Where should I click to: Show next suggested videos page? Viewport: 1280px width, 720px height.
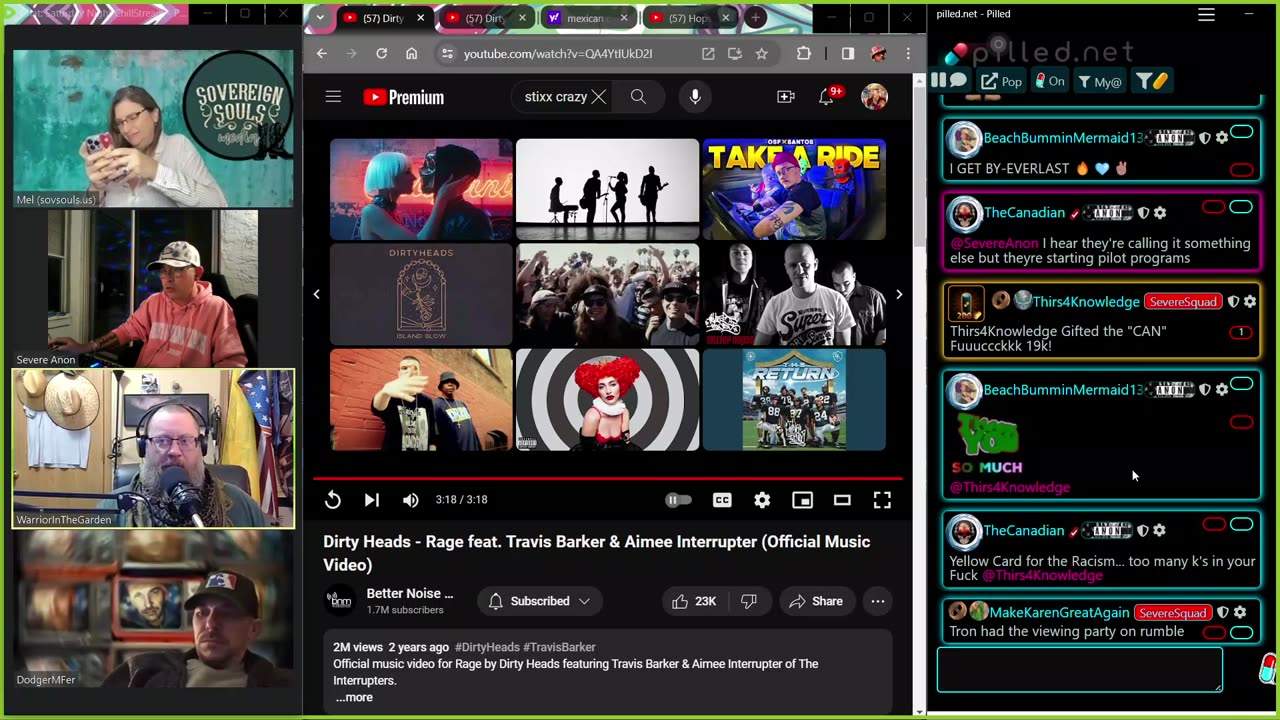point(898,294)
